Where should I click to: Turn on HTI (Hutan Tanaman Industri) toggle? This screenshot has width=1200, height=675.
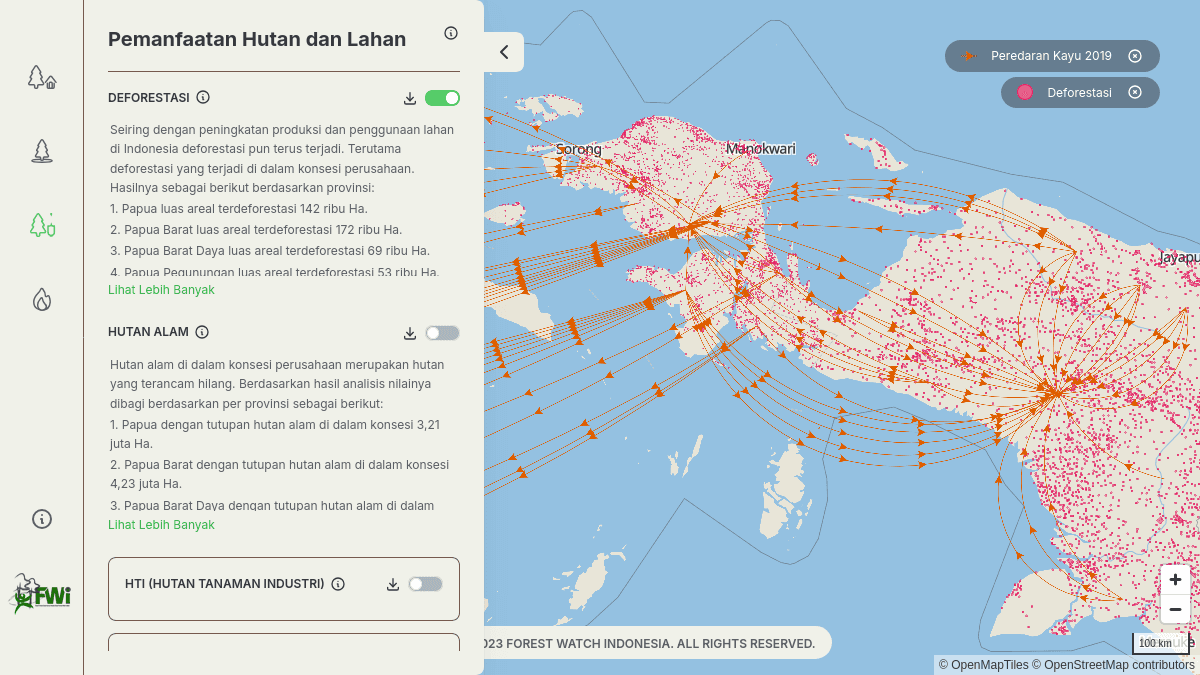click(425, 584)
